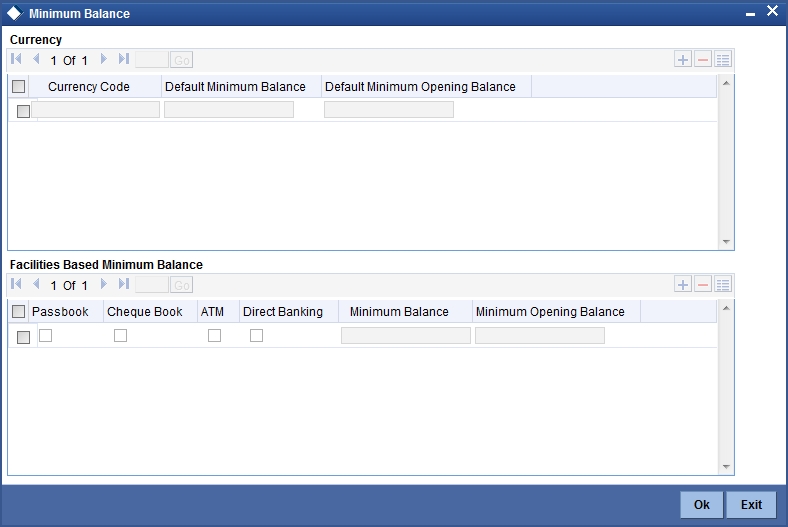
Task: Delete selected row from Facilities grid
Action: pyautogui.click(x=703, y=285)
